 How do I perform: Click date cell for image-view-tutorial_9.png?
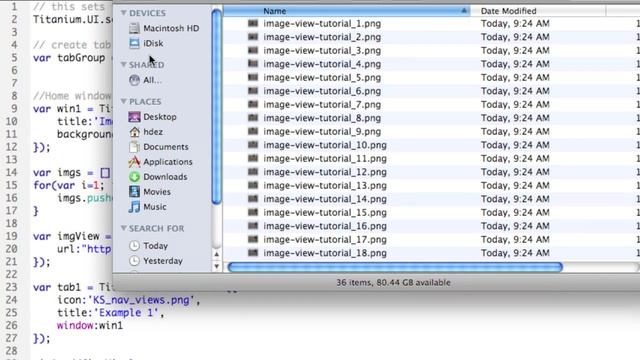515,131
